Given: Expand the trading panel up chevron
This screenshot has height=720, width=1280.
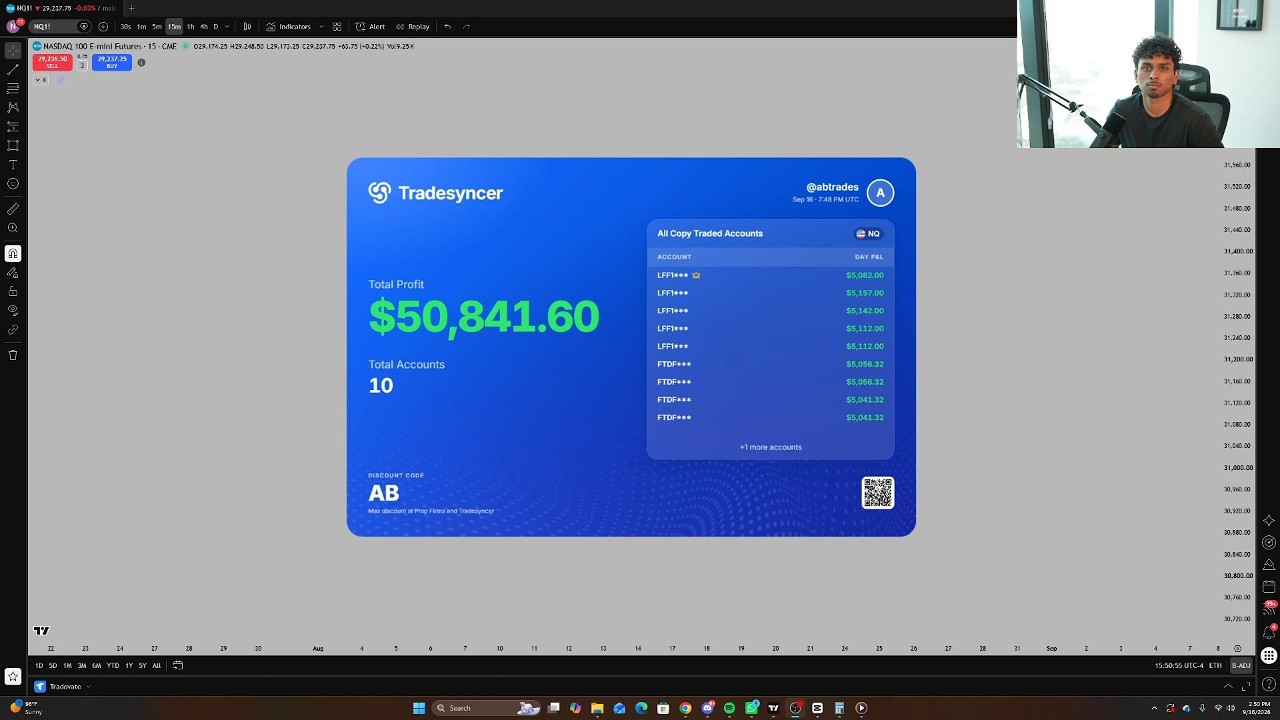Looking at the screenshot, I should coord(1228,686).
